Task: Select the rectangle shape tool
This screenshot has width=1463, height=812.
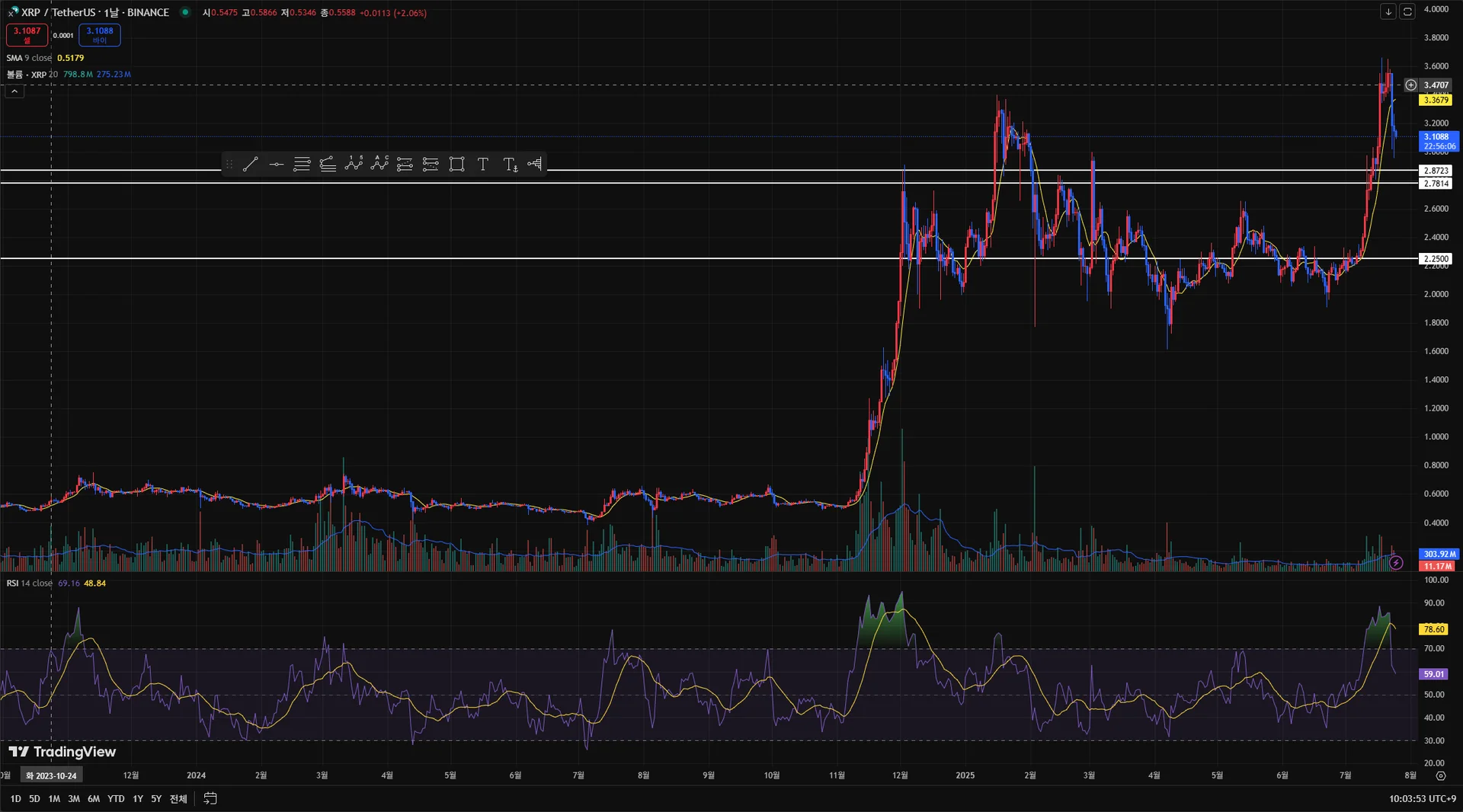Action: tap(456, 164)
